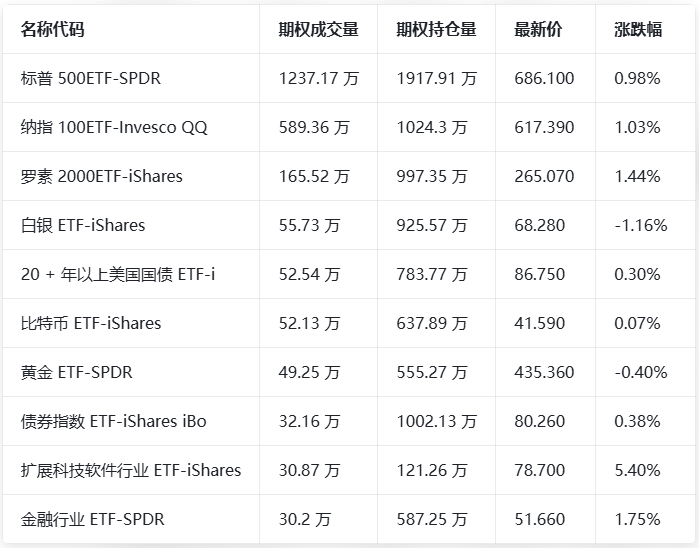Click the 最新价 column header
This screenshot has width=699, height=548.
point(538,30)
